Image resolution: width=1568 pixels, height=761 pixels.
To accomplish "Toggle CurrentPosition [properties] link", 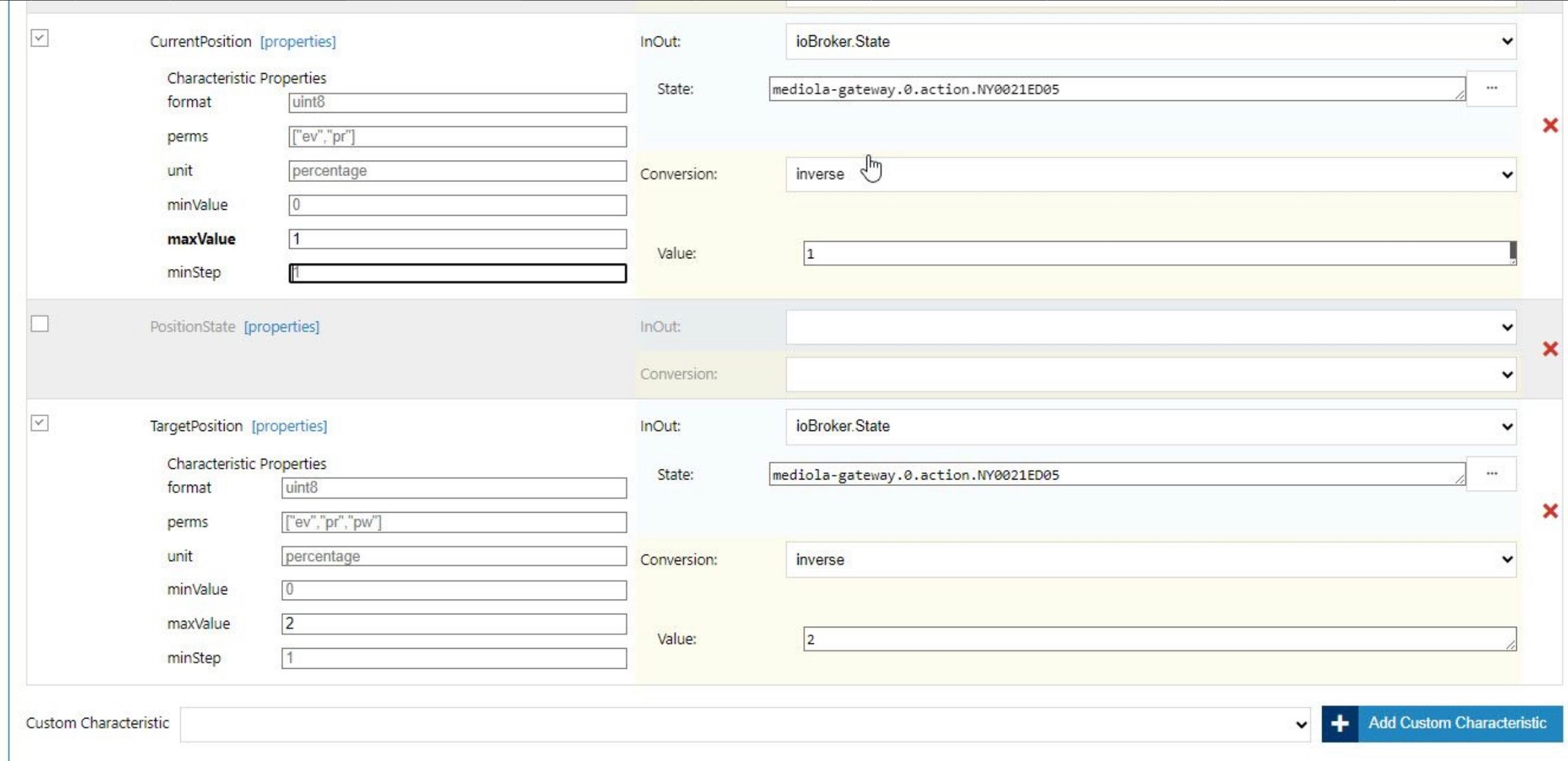I will tap(298, 41).
